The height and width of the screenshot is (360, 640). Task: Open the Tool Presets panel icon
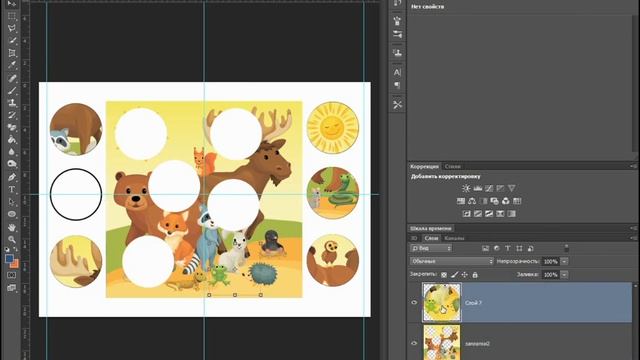click(397, 104)
